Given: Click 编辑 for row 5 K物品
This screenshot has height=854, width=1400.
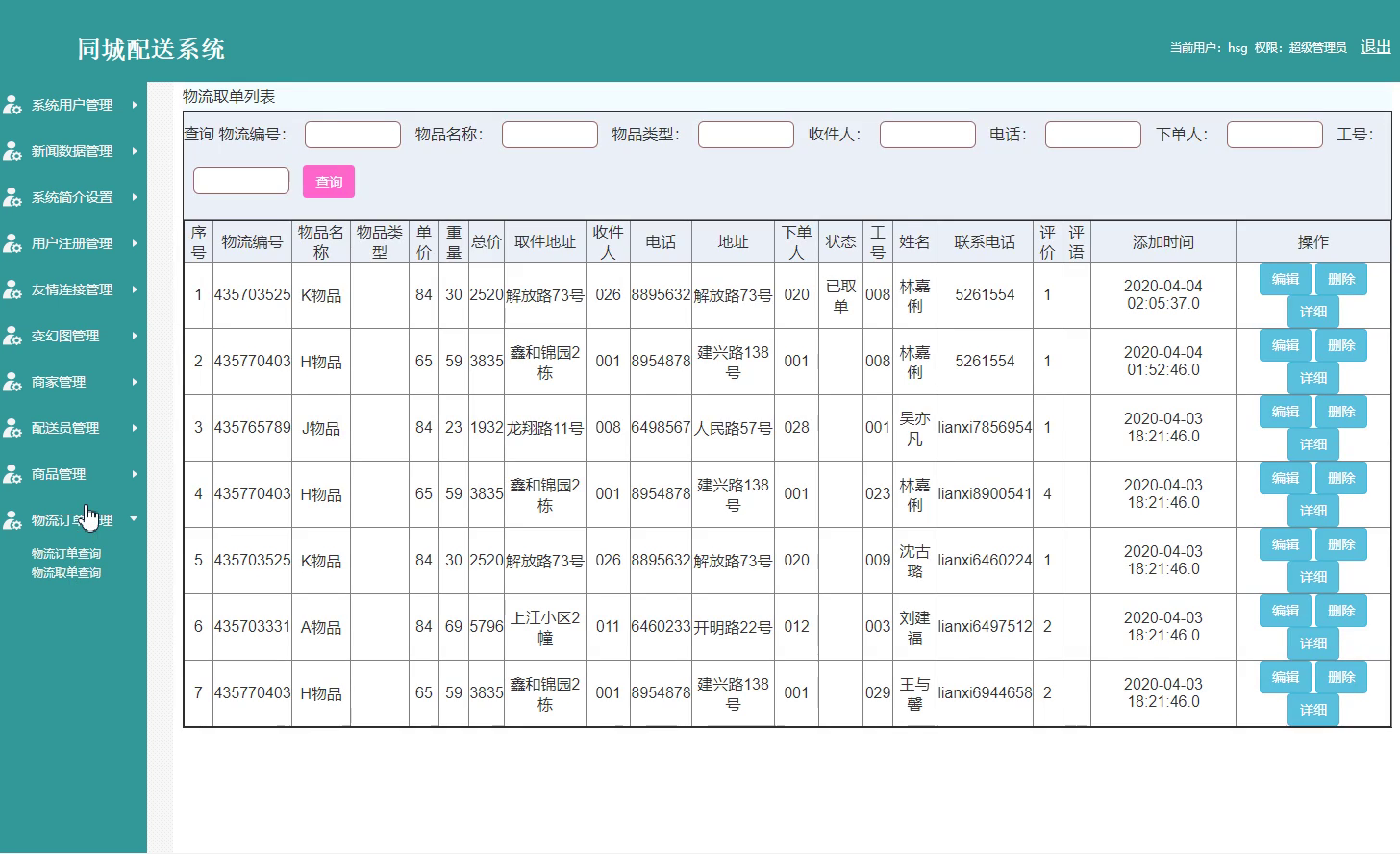Looking at the screenshot, I should 1286,544.
